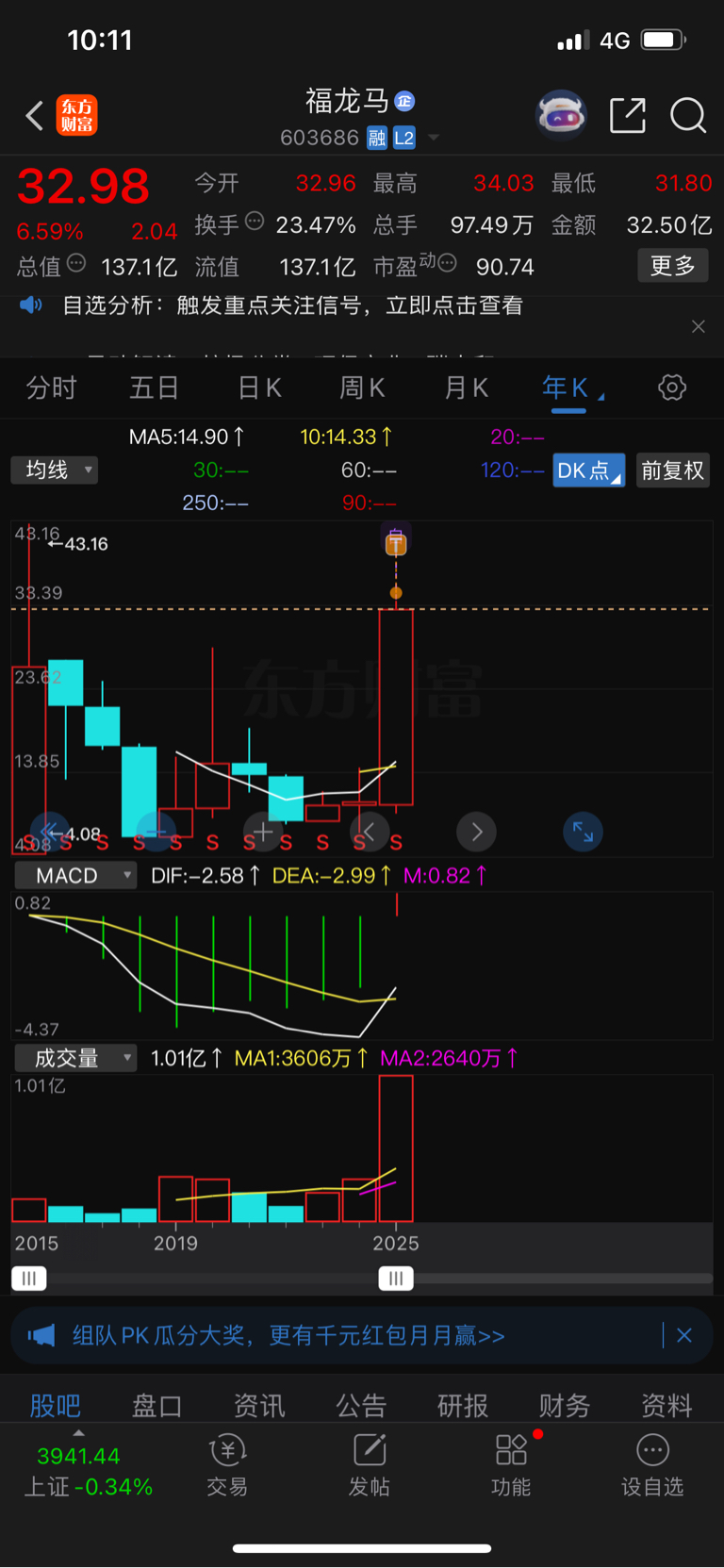Open the 东方财富 logo icon
The height and width of the screenshot is (1568, 724).
[76, 116]
